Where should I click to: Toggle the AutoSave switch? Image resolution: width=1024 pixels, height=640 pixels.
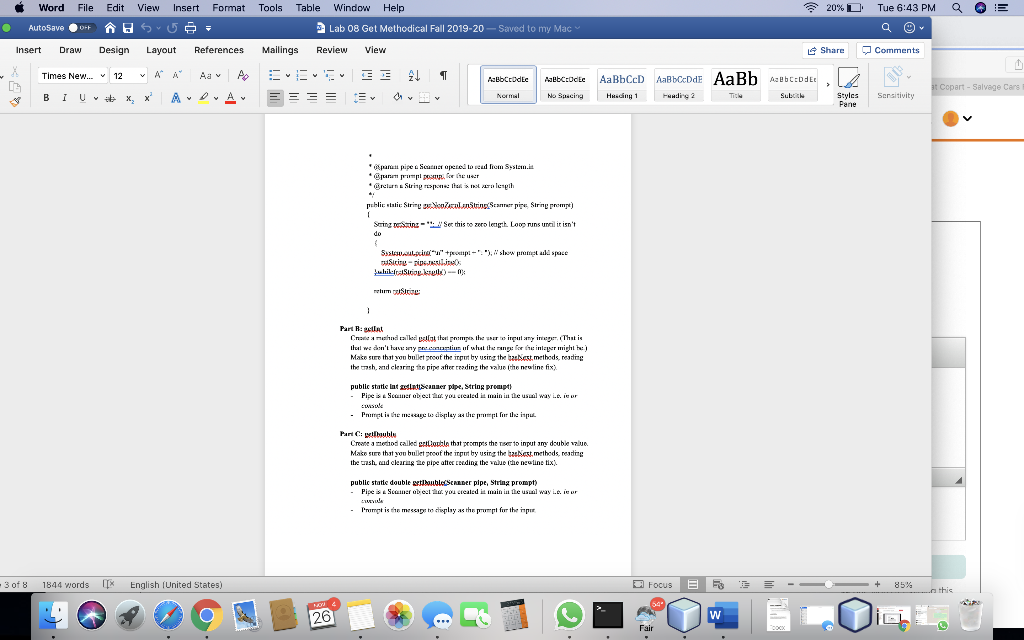(x=82, y=28)
